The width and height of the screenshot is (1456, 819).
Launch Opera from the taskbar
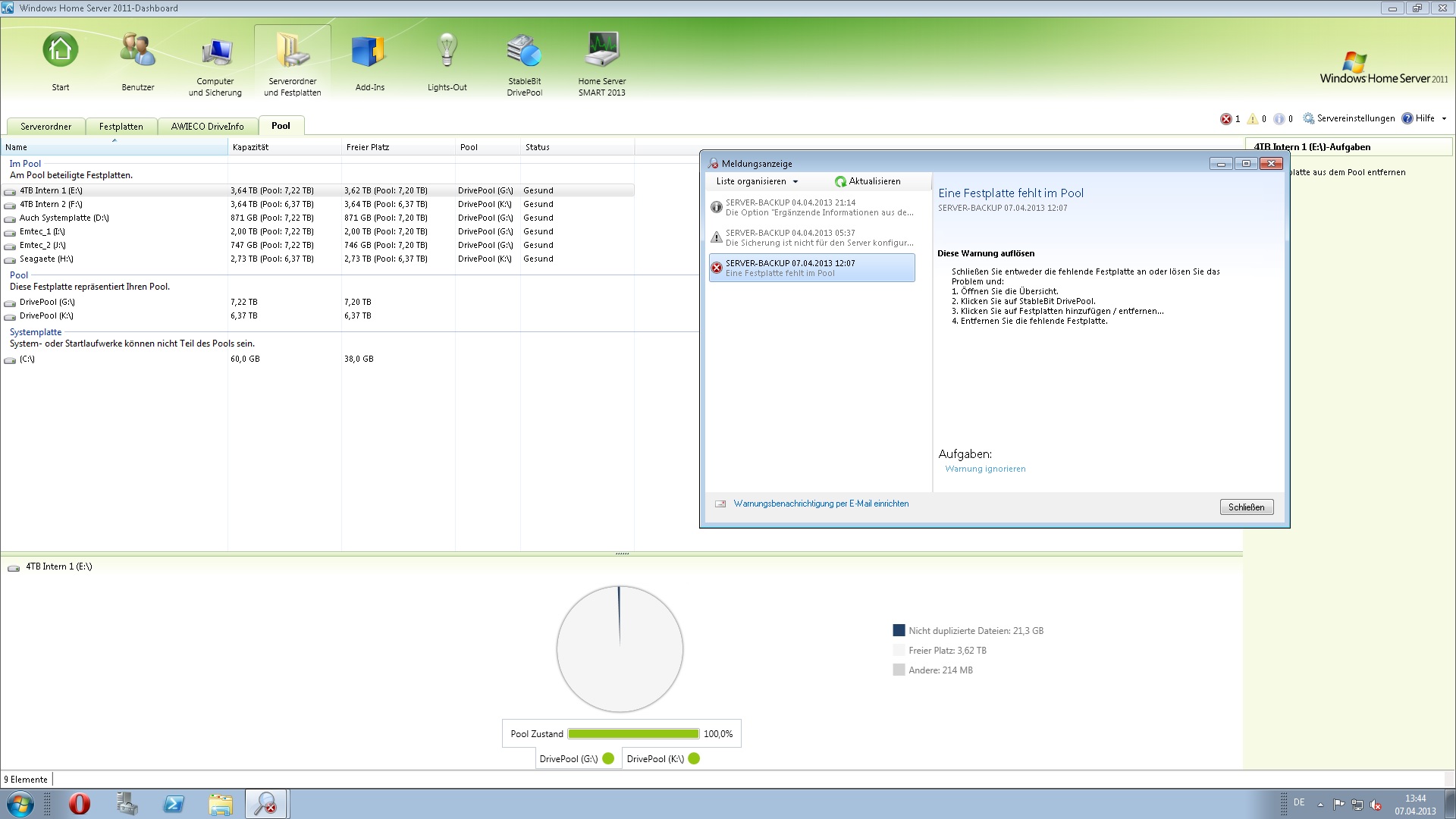80,804
